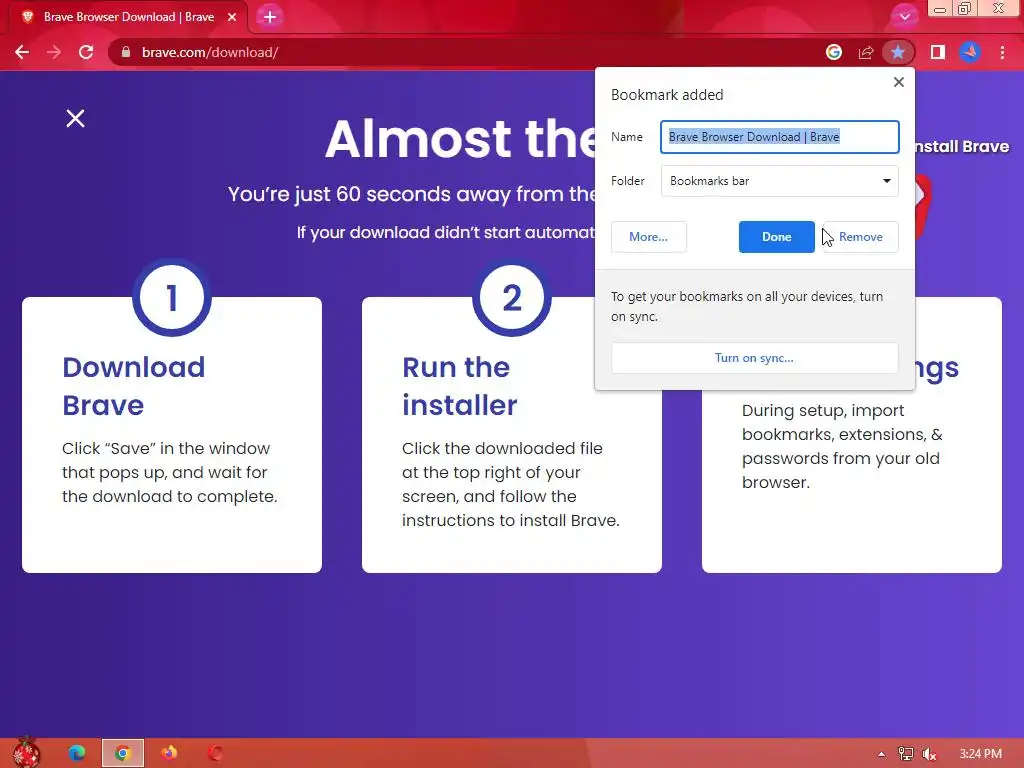Open the profile avatar menu
Viewport: 1024px width, 768px height.
970,52
